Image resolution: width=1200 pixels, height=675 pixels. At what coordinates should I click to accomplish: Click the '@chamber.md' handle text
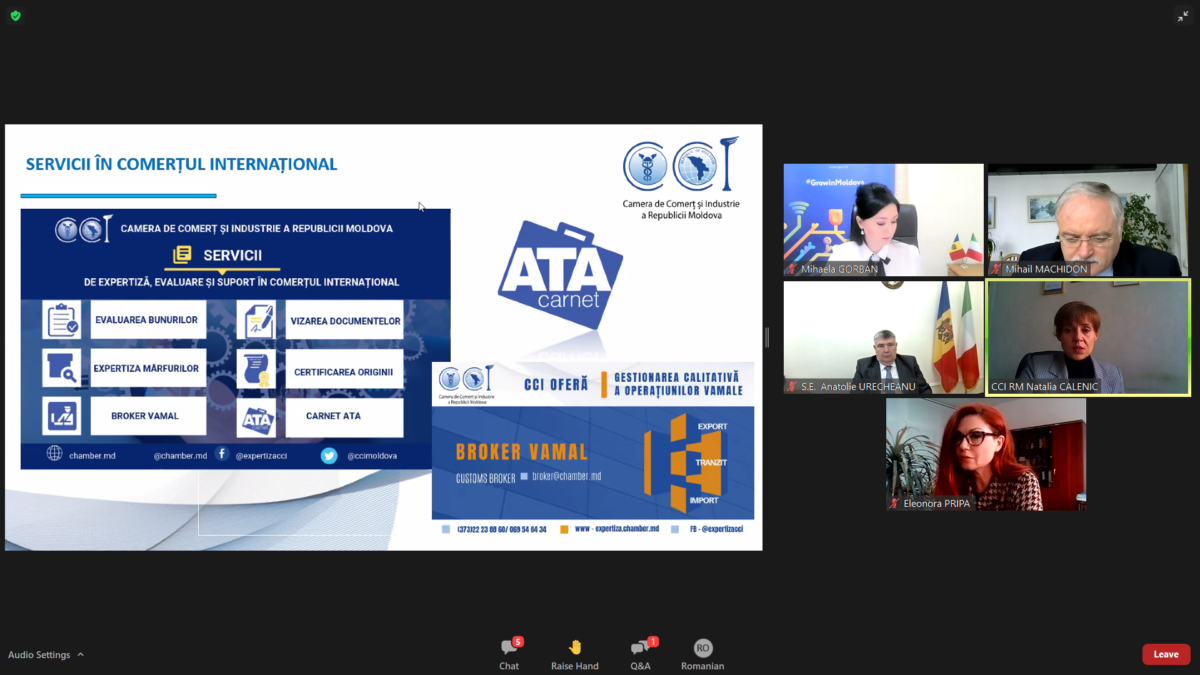point(180,455)
